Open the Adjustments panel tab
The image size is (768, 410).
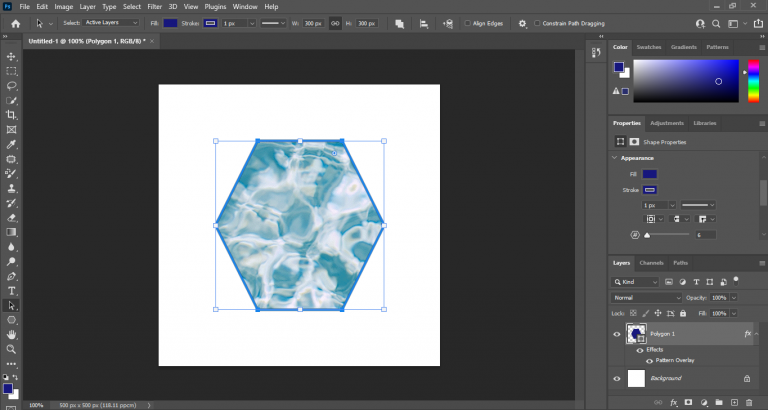pos(666,123)
